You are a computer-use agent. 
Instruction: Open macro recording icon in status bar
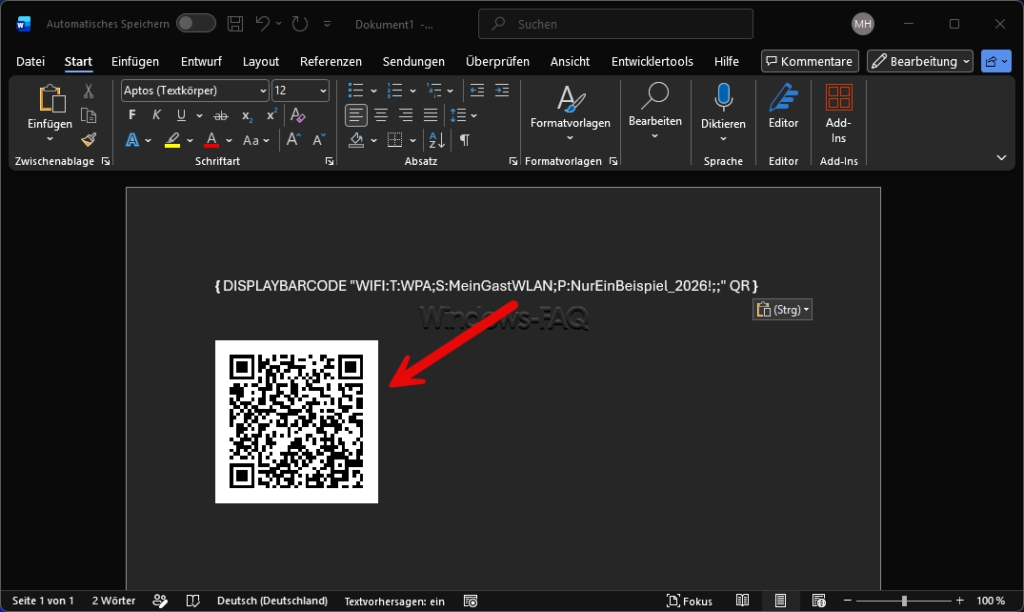(x=470, y=601)
